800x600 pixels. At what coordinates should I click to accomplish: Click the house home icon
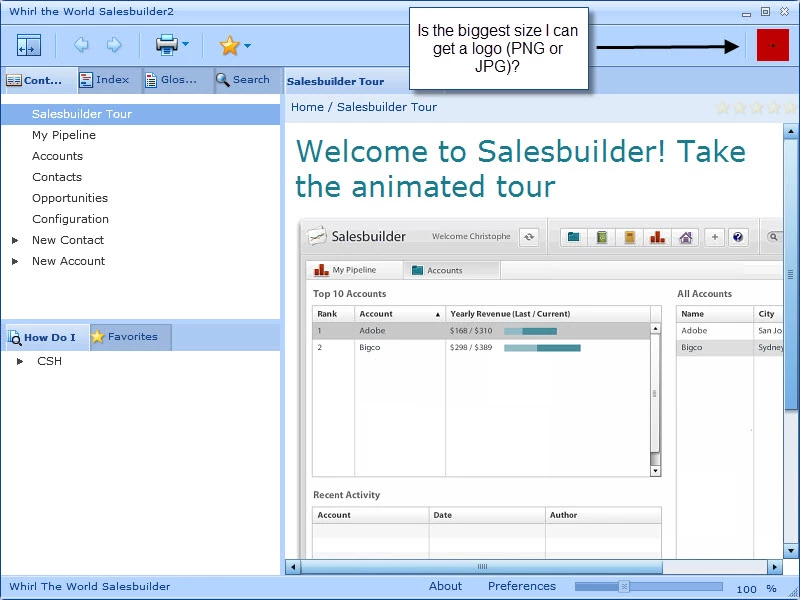[x=685, y=237]
